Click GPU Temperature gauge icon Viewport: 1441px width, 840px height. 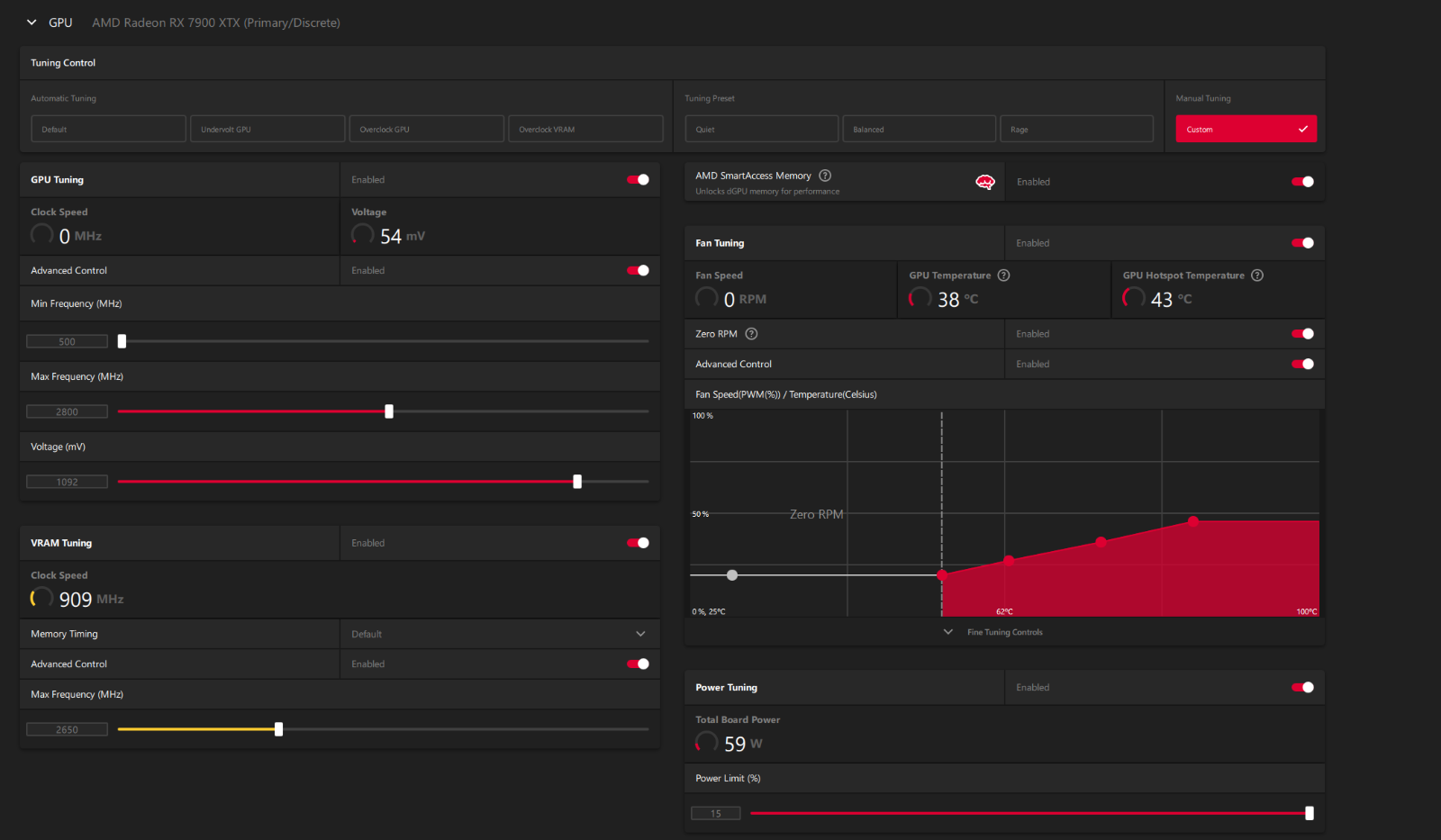point(920,298)
